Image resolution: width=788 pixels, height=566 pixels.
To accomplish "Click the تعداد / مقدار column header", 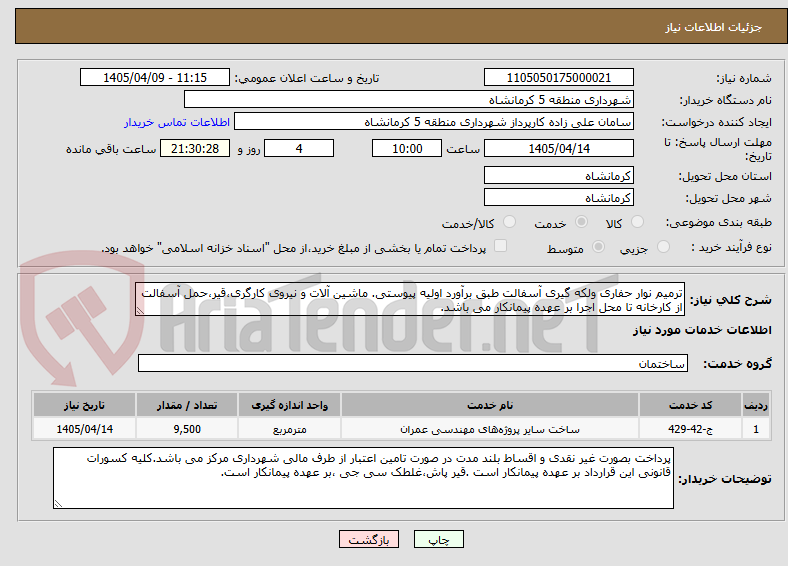I will [x=187, y=405].
